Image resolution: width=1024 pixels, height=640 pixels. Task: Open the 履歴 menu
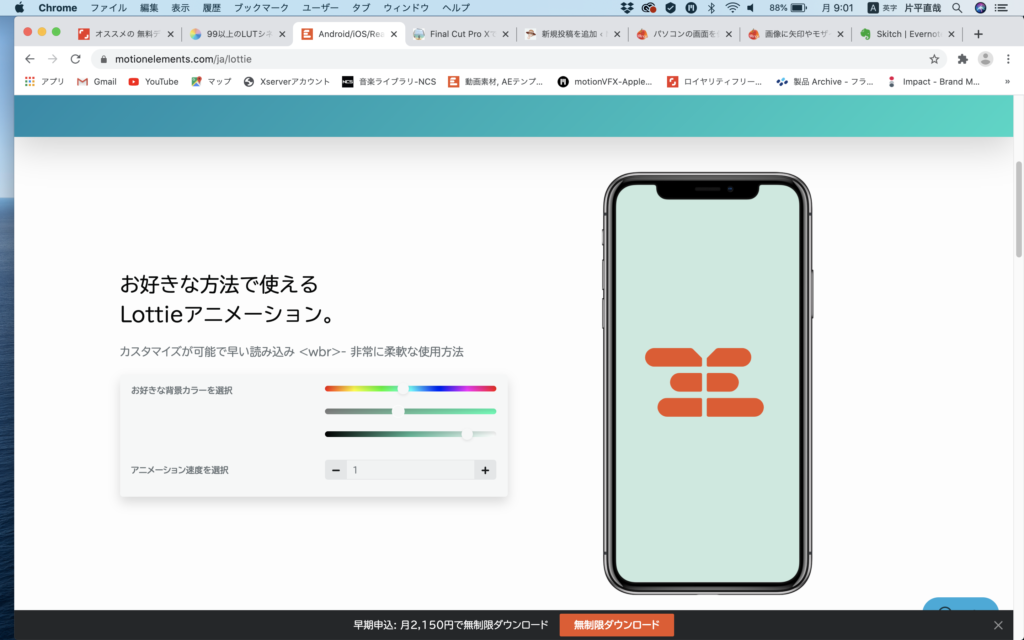pos(212,8)
